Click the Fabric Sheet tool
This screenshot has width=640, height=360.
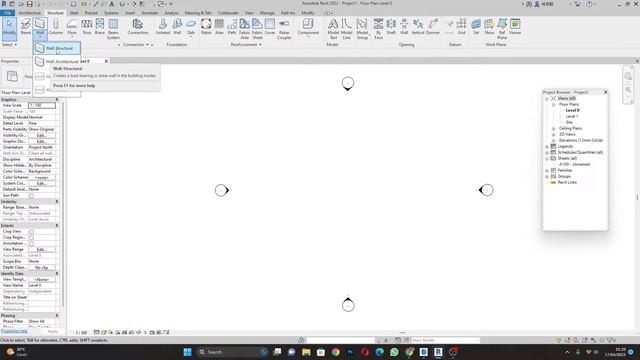(257, 29)
